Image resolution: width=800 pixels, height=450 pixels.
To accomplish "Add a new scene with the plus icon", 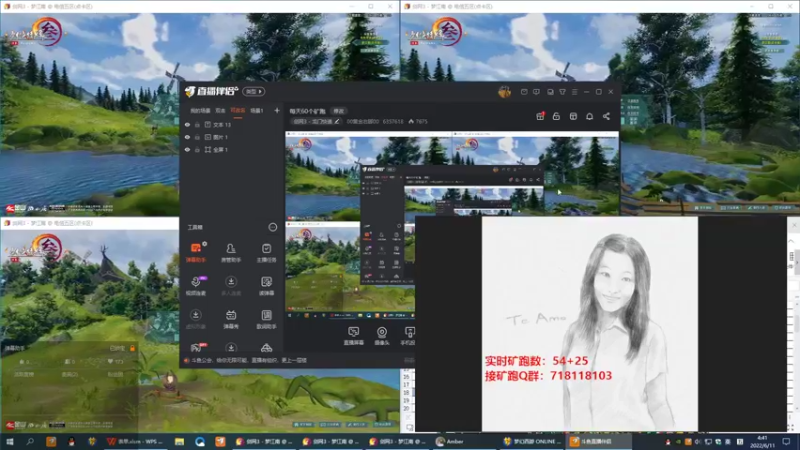I will [x=277, y=110].
